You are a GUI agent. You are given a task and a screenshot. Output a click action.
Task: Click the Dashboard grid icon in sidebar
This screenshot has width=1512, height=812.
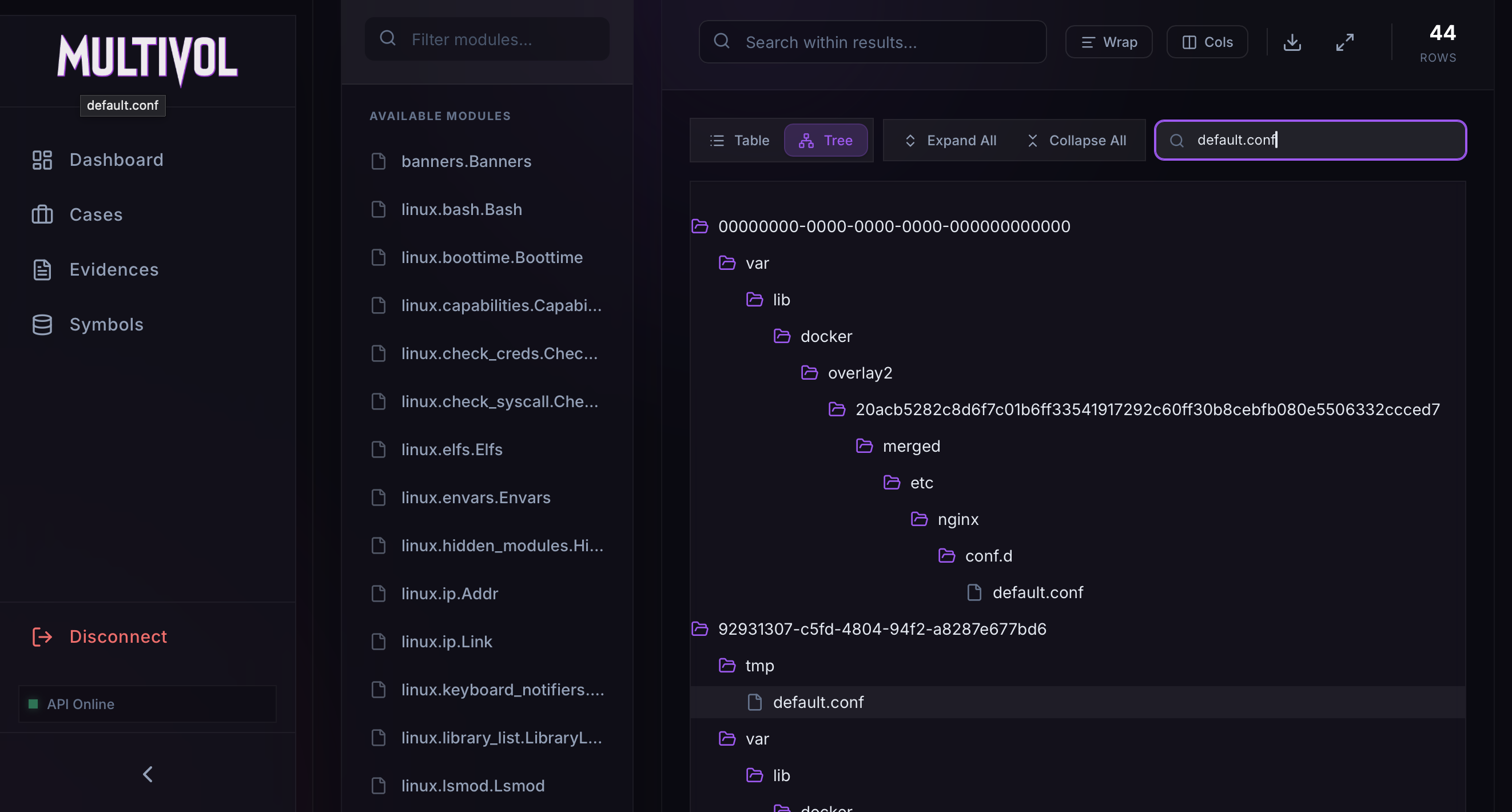[42, 160]
